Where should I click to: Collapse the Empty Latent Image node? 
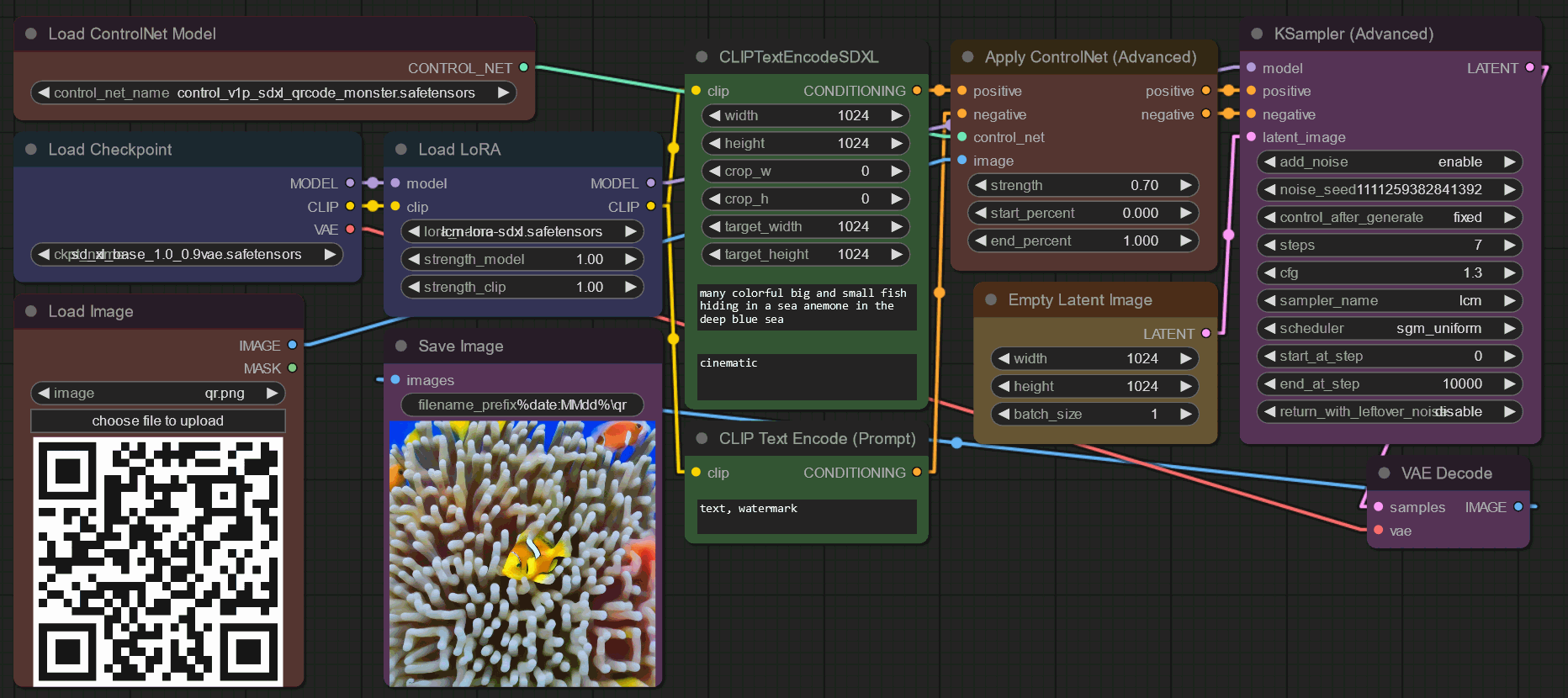click(x=991, y=299)
